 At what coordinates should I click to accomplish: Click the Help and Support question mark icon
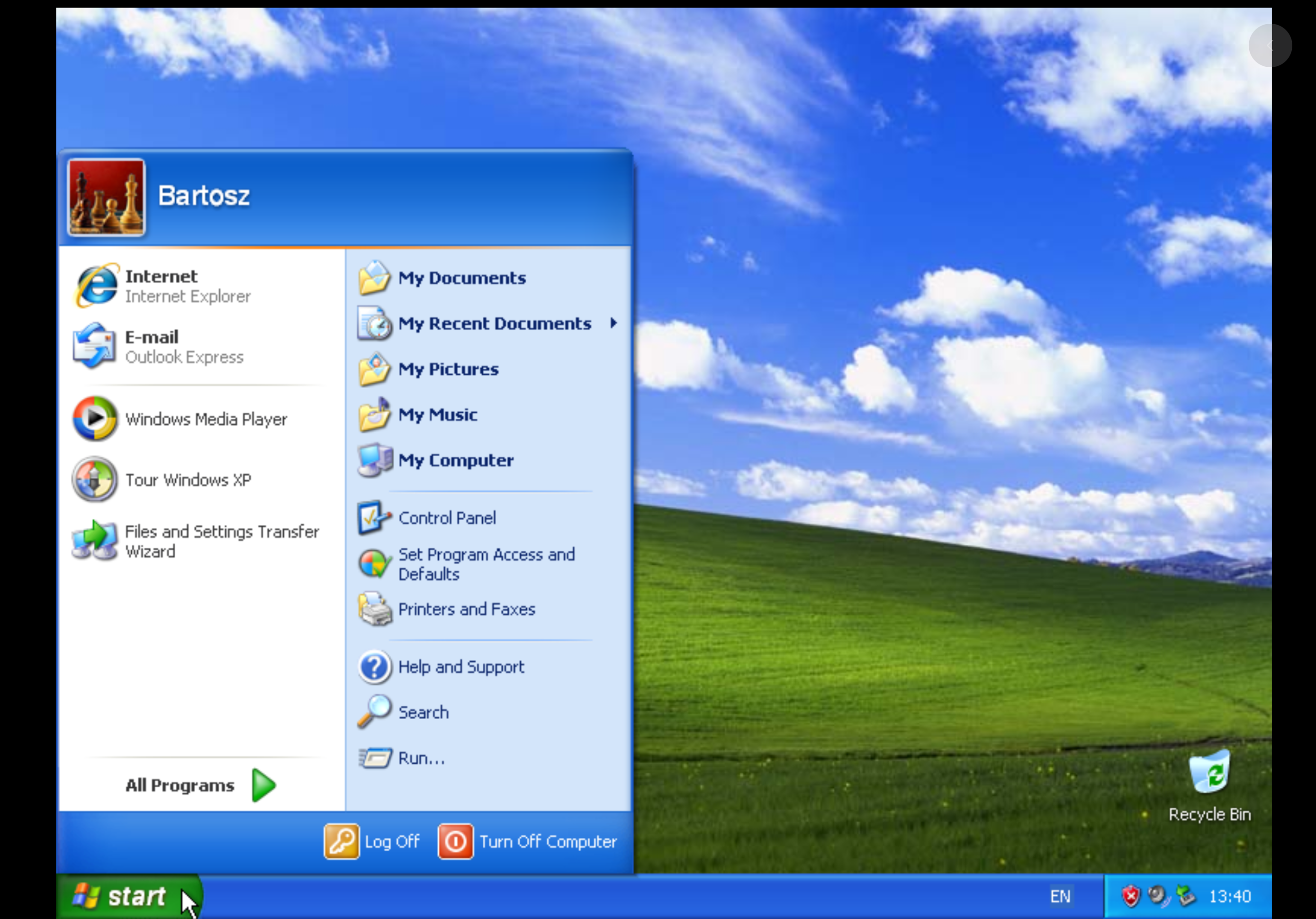[x=374, y=667]
